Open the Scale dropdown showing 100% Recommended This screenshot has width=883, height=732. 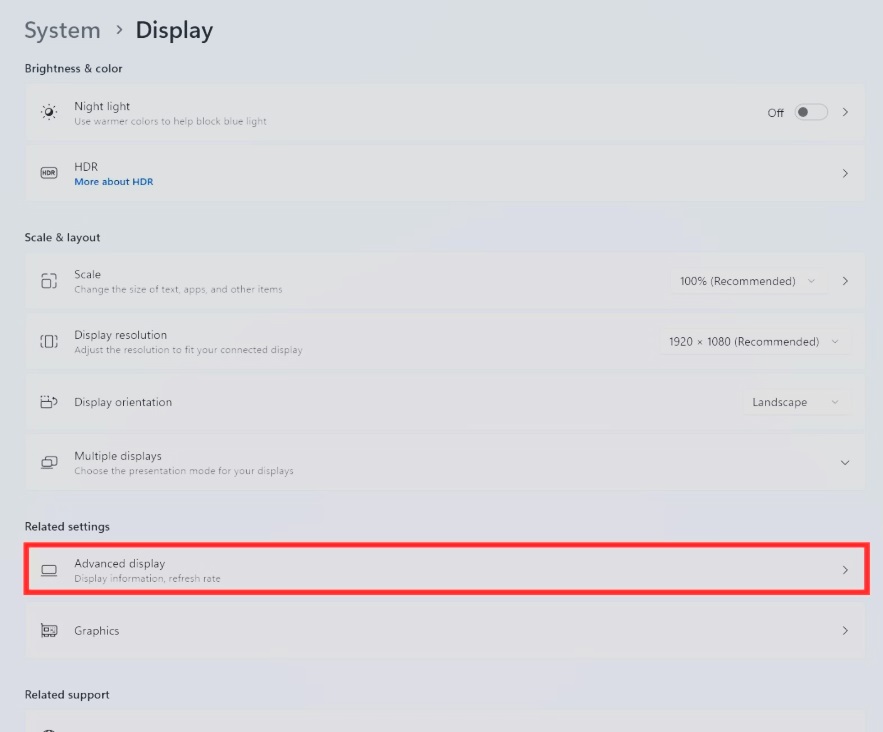tap(748, 281)
